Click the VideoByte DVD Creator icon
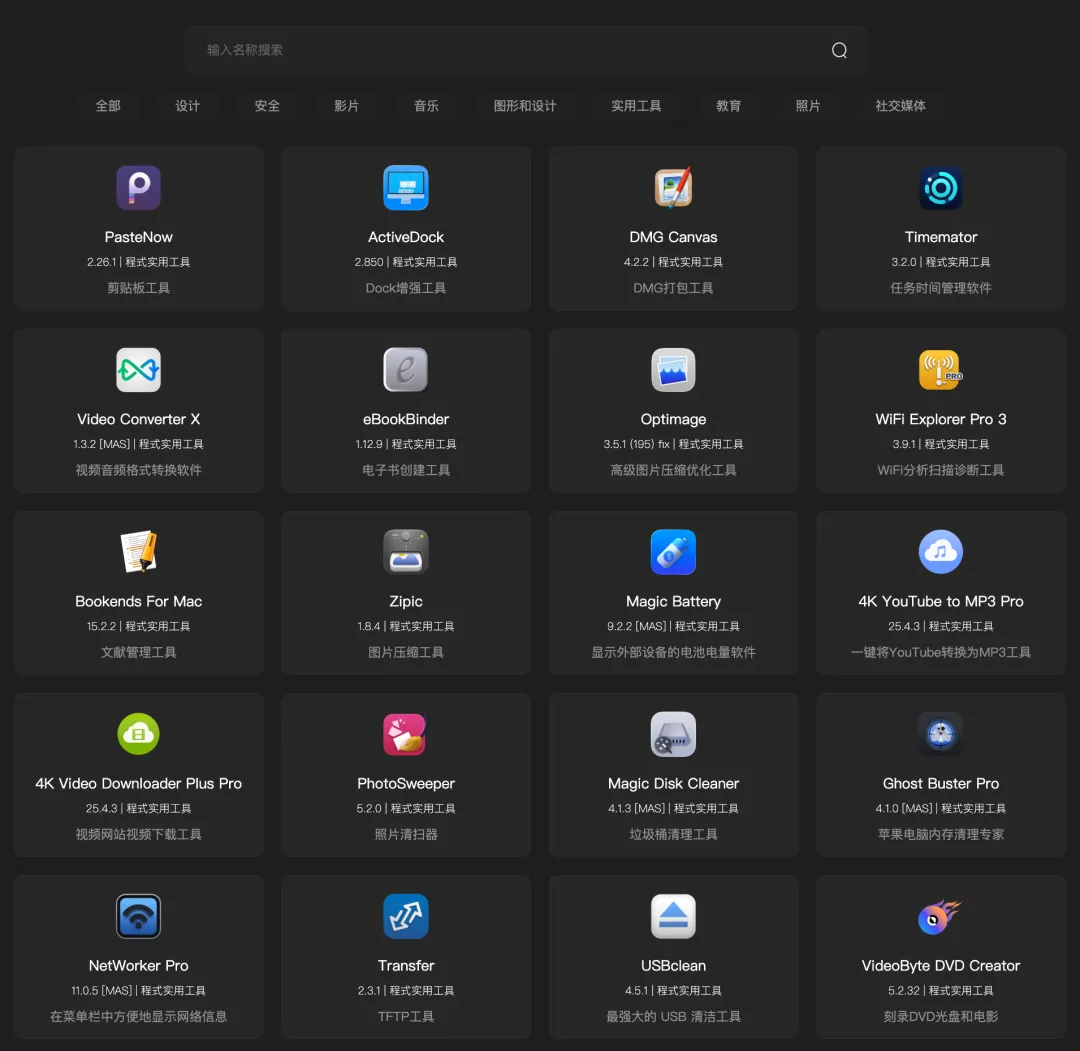The width and height of the screenshot is (1080, 1051). [x=940, y=916]
